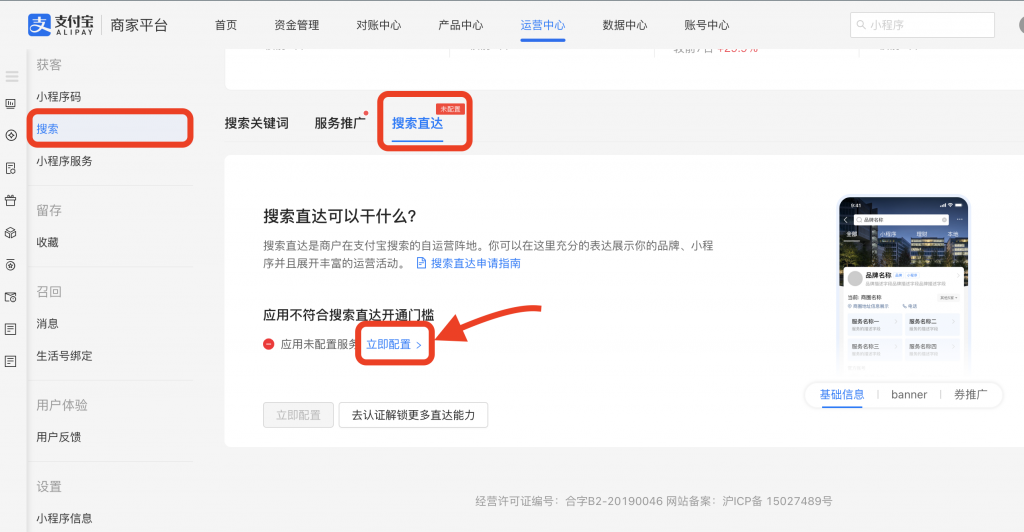Click the blue 立即配置 link after 应用未配置服务

(394, 344)
